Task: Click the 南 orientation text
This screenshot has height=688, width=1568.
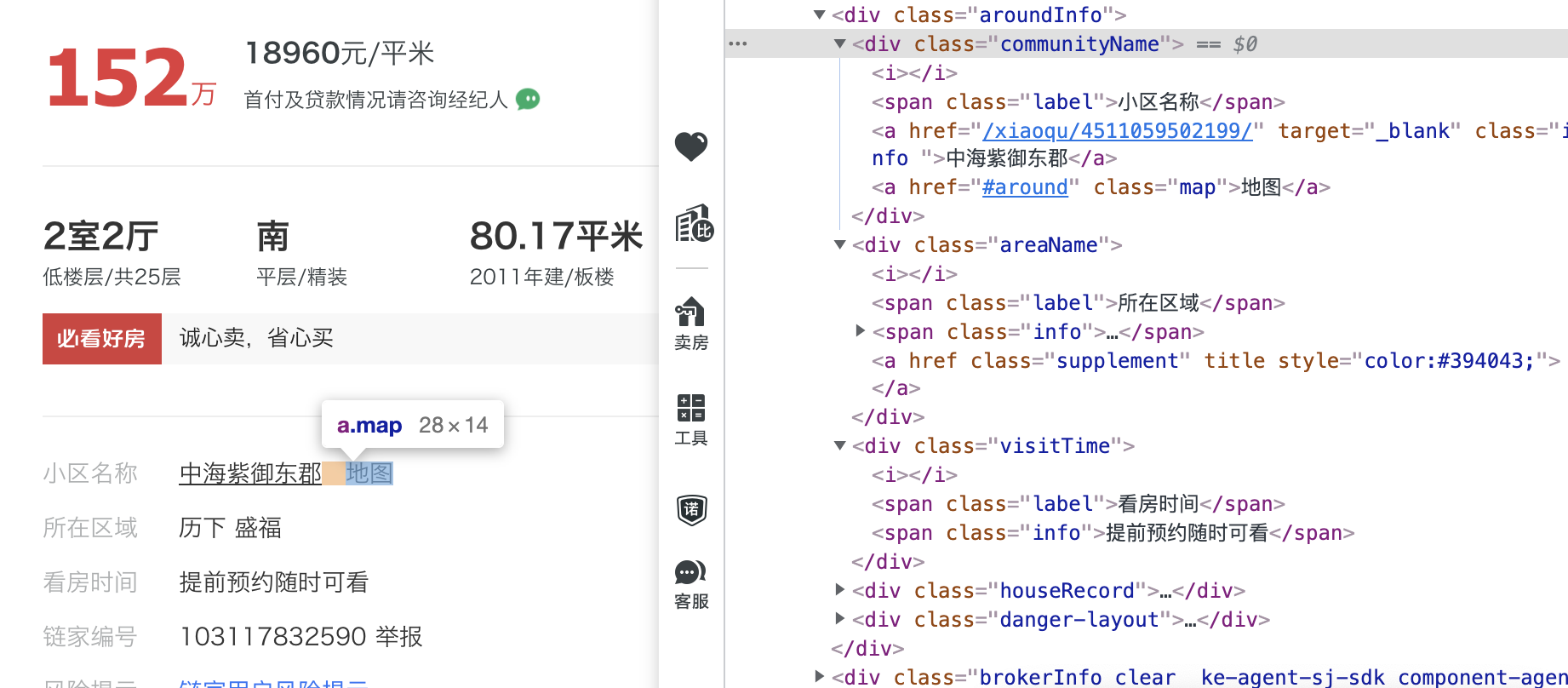Action: click(273, 236)
